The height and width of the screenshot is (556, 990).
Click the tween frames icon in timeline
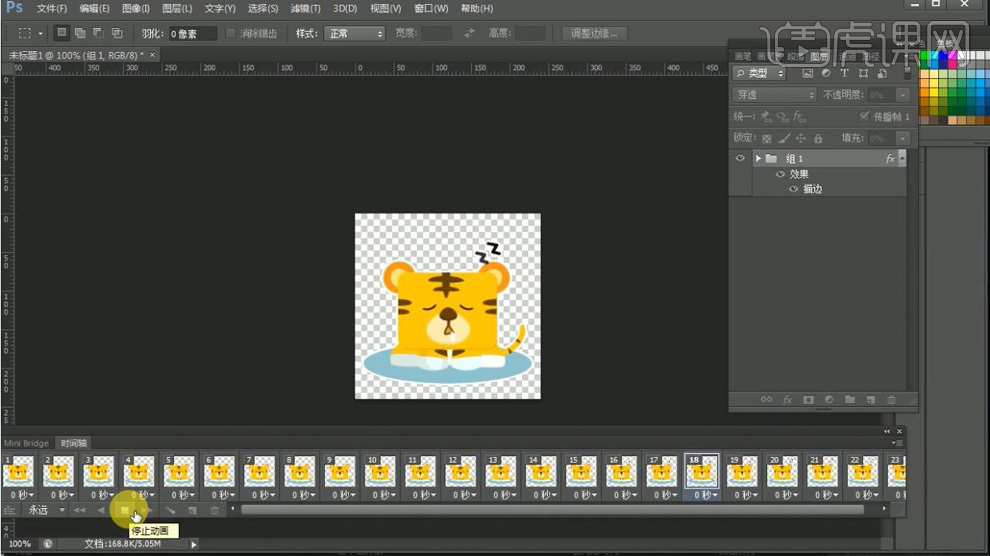tap(169, 510)
